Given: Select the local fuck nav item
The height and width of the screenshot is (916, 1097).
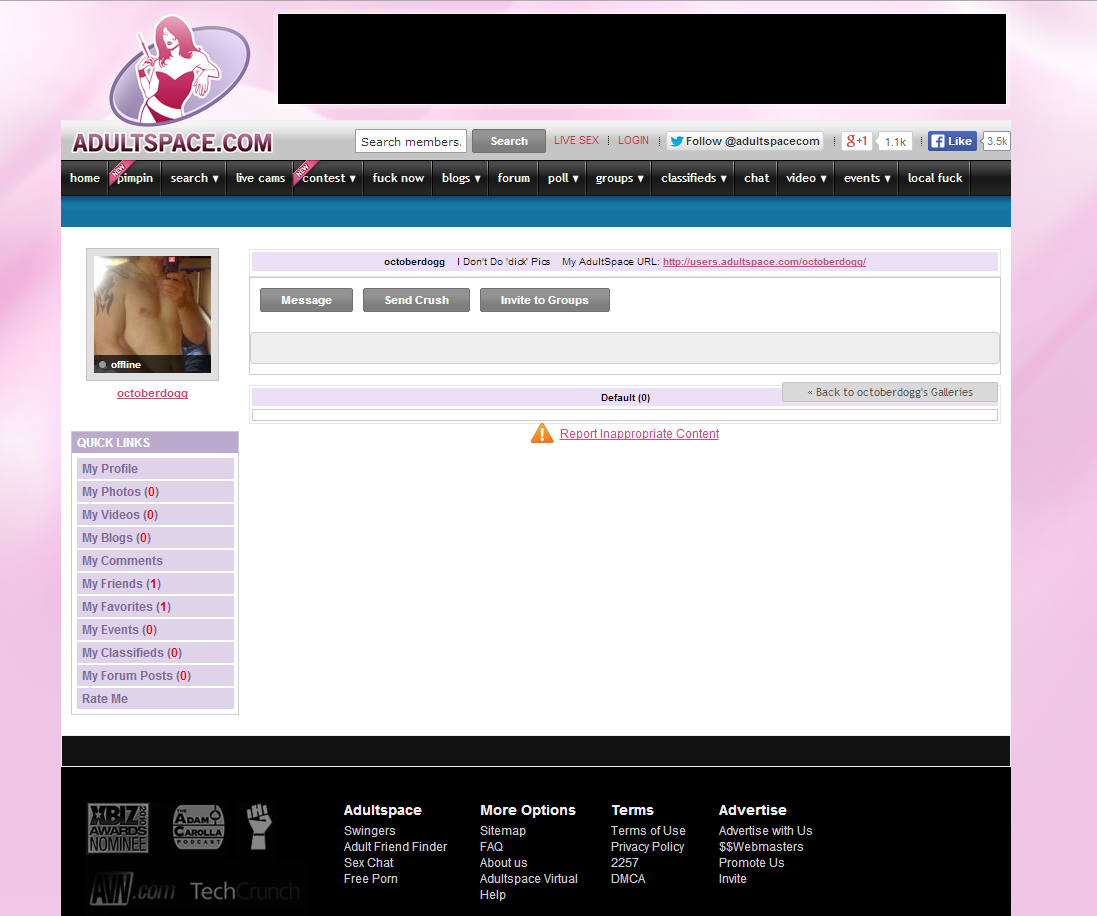Looking at the screenshot, I should click(935, 178).
